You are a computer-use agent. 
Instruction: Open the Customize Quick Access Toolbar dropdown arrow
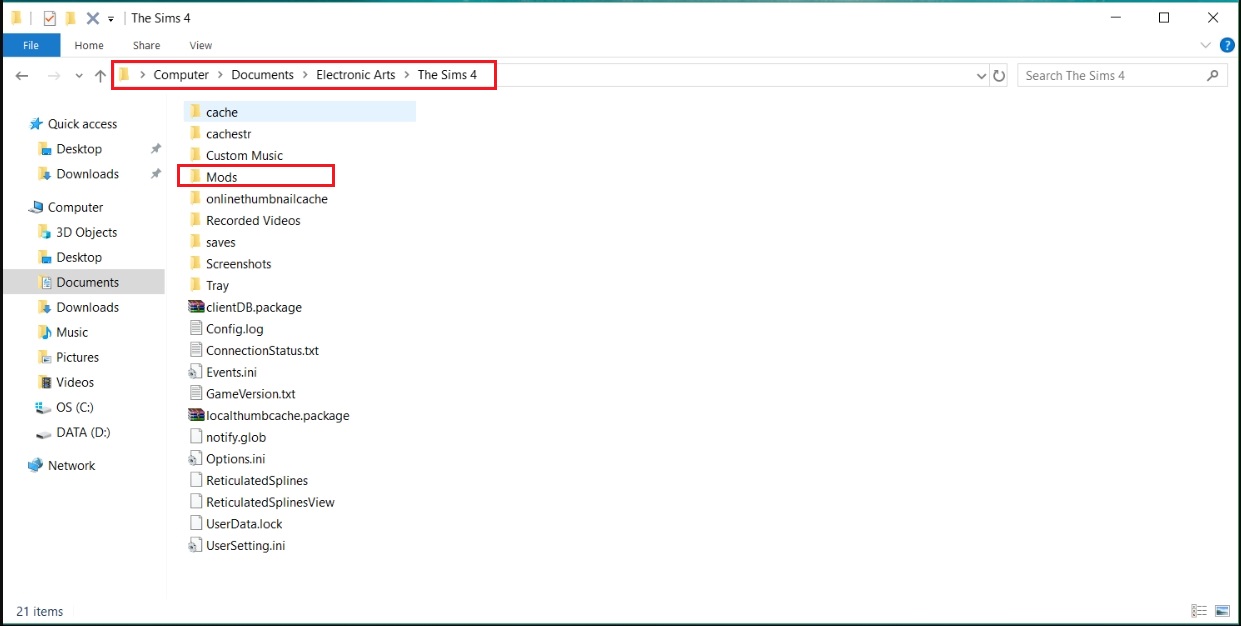pyautogui.click(x=111, y=19)
